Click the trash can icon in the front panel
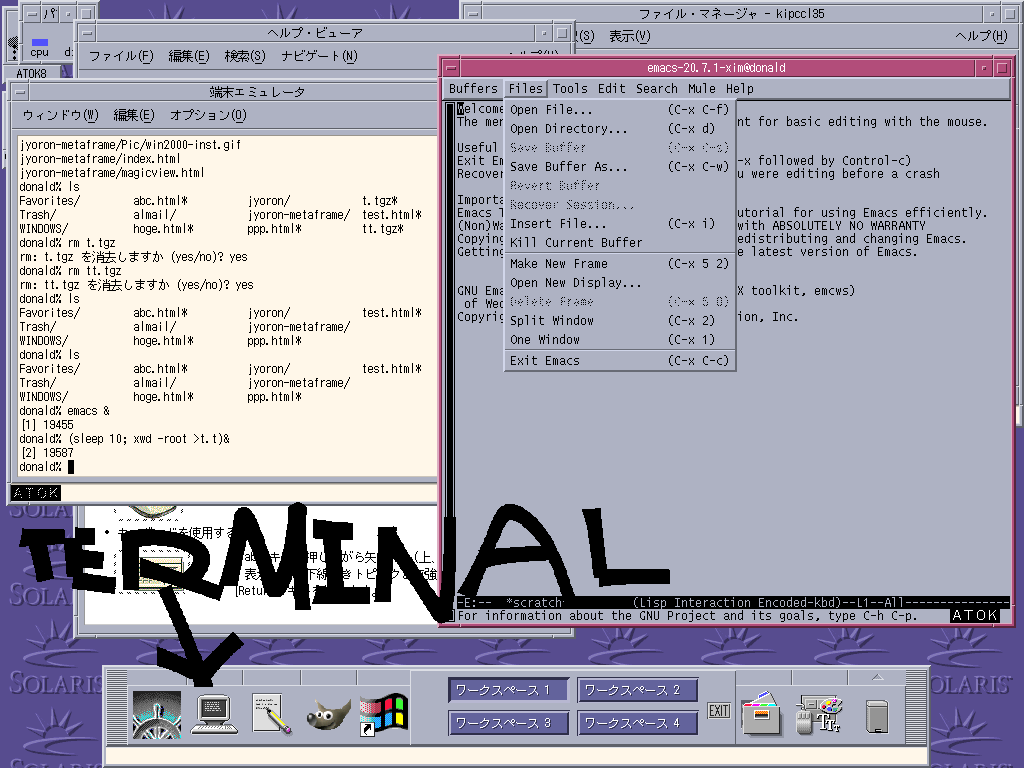The image size is (1024, 768). (x=876, y=716)
